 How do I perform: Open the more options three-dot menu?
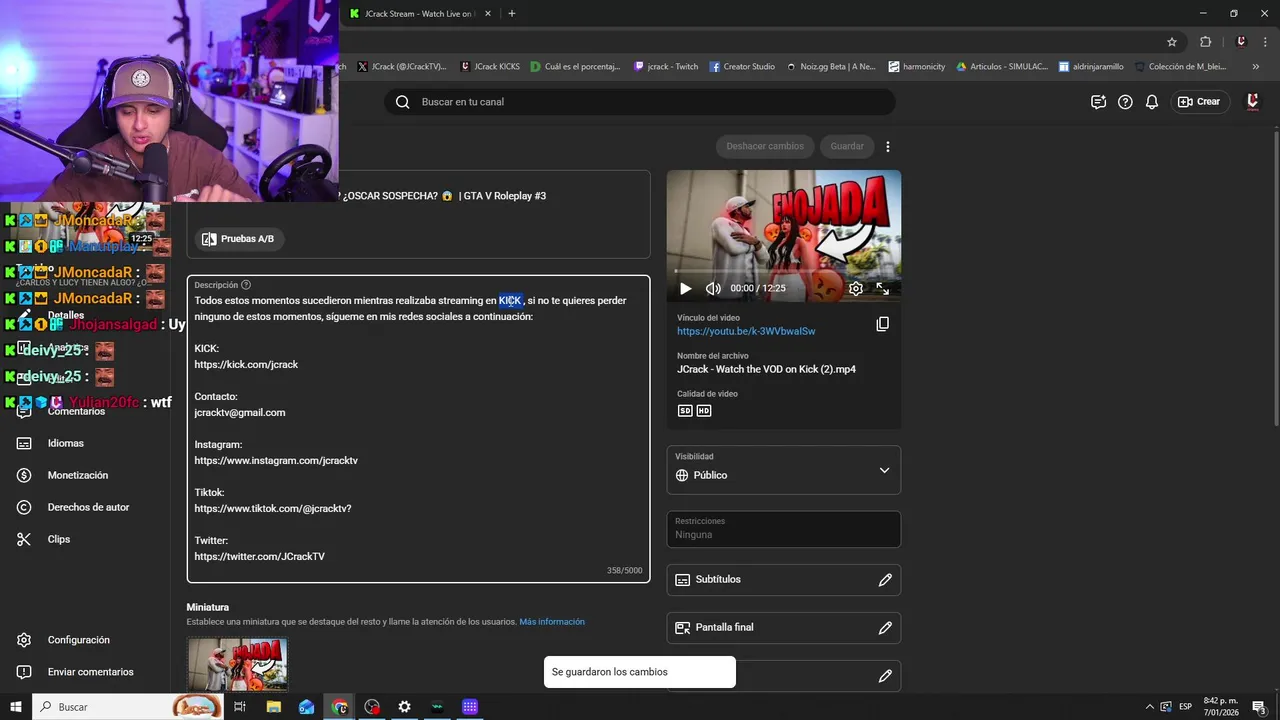[887, 146]
